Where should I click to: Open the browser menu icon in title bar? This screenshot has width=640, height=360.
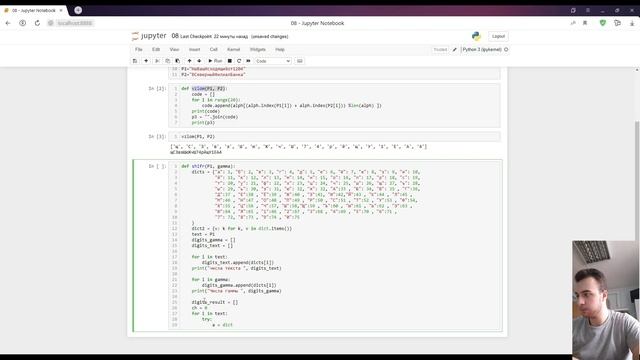(588, 10)
